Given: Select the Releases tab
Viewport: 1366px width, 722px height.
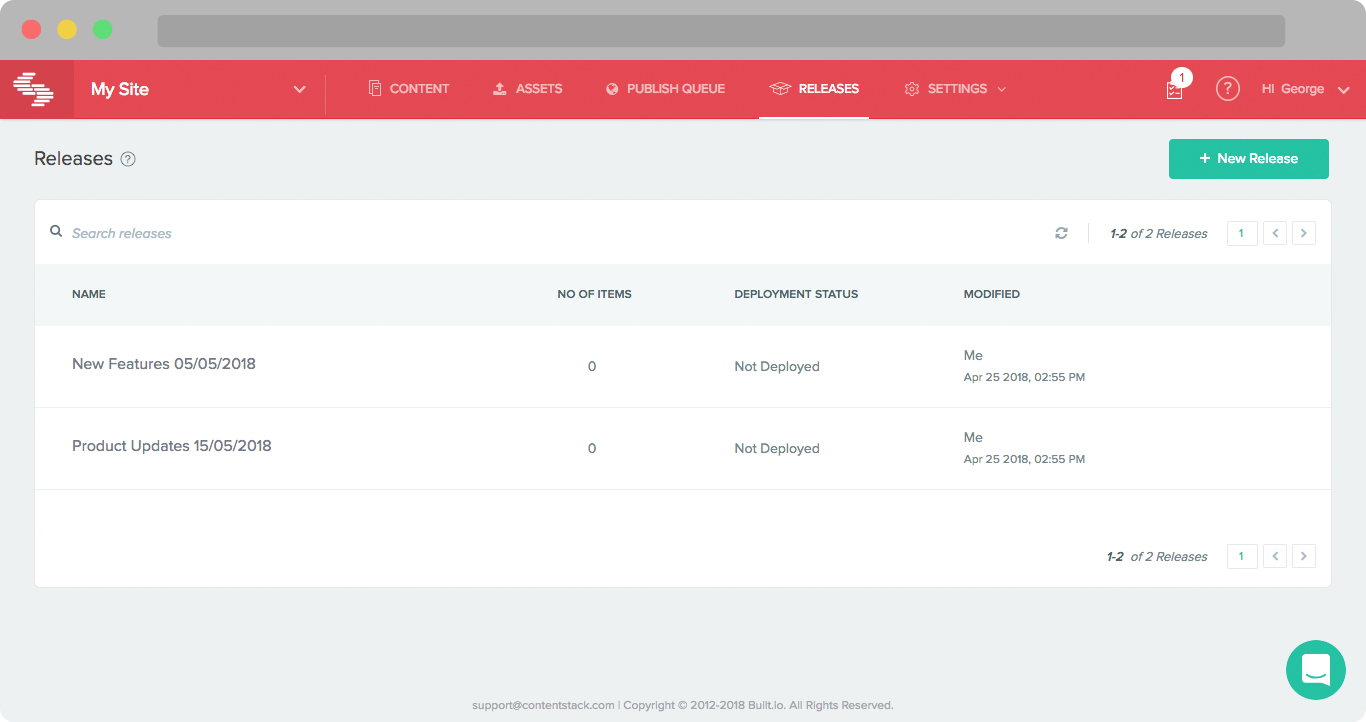Looking at the screenshot, I should pos(814,89).
